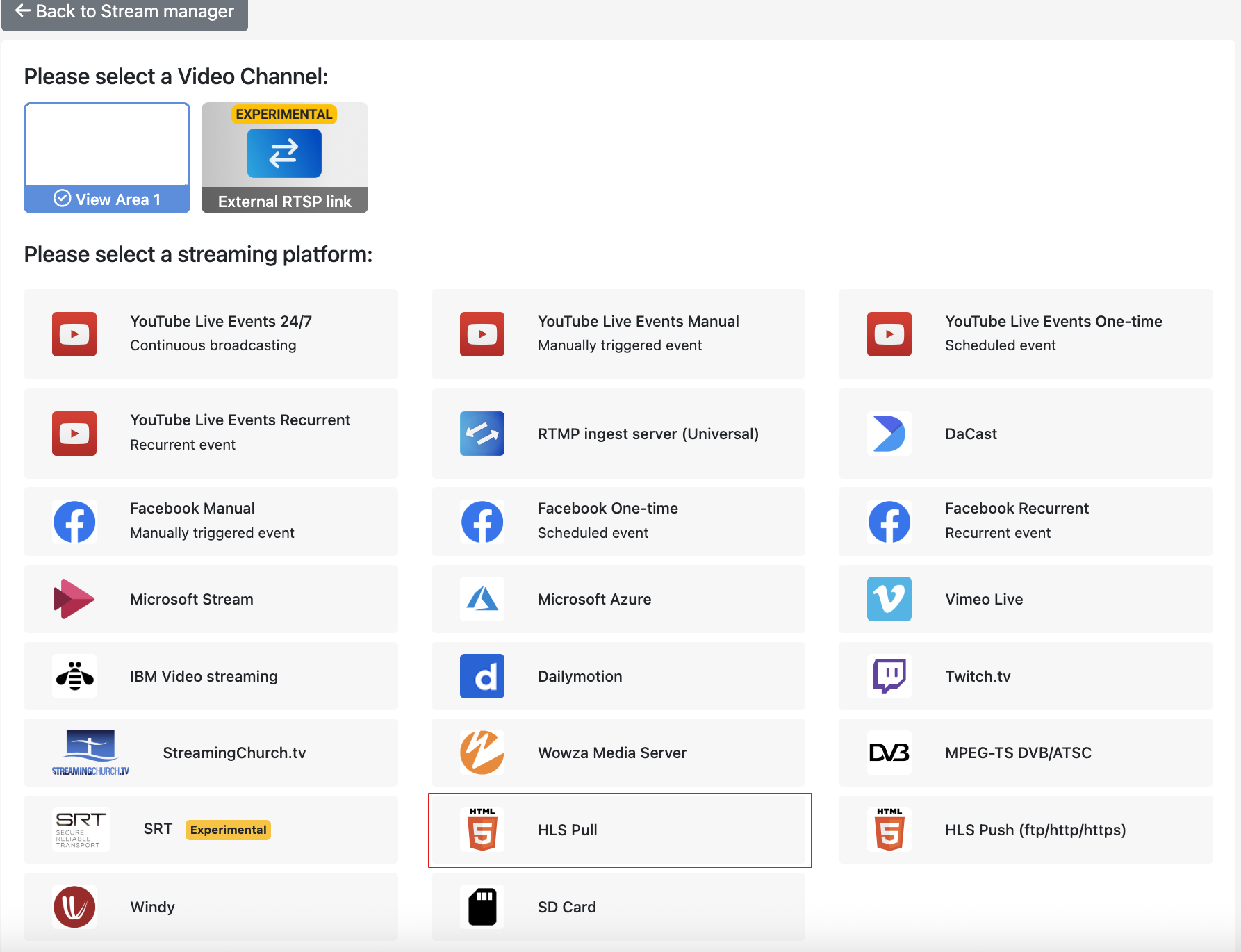This screenshot has width=1241, height=952.
Task: Click HTML5 icon for HLS Push
Action: 889,830
